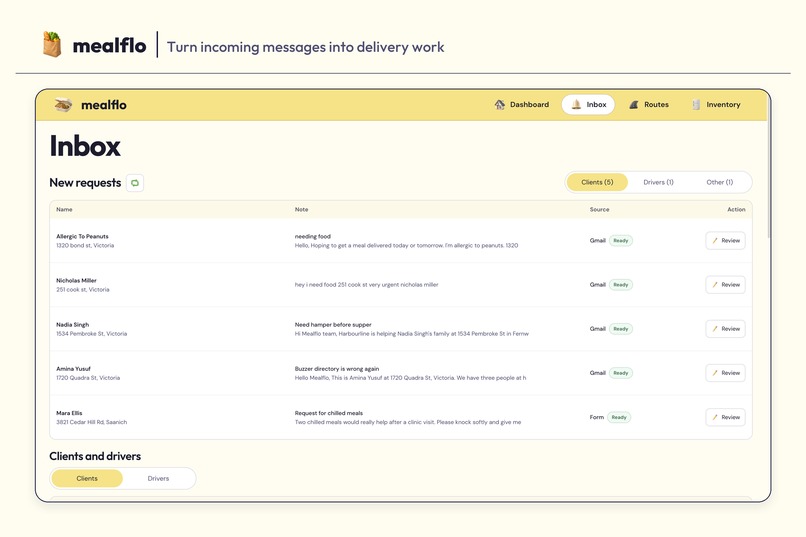The image size is (806, 537).
Task: Click the name 'Mara Ellis'
Action: pyautogui.click(x=69, y=413)
